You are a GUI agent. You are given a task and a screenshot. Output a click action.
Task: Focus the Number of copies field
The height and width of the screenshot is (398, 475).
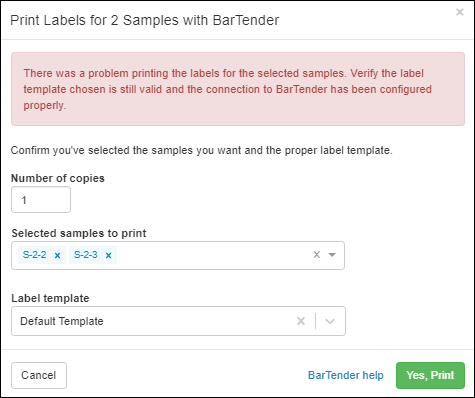pos(41,199)
